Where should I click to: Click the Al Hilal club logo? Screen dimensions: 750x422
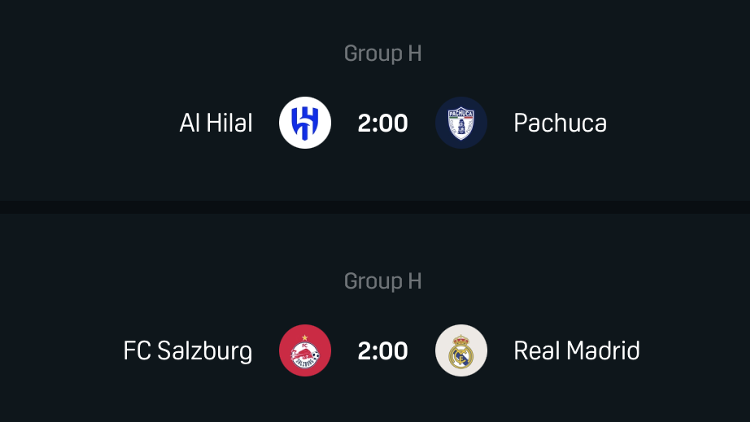tap(305, 123)
